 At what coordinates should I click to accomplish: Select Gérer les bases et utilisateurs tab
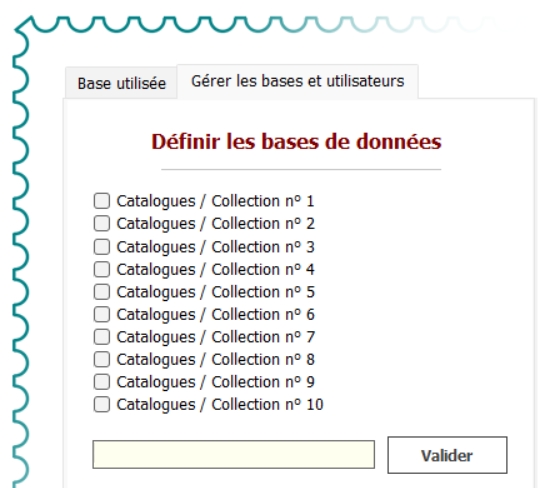[x=298, y=81]
